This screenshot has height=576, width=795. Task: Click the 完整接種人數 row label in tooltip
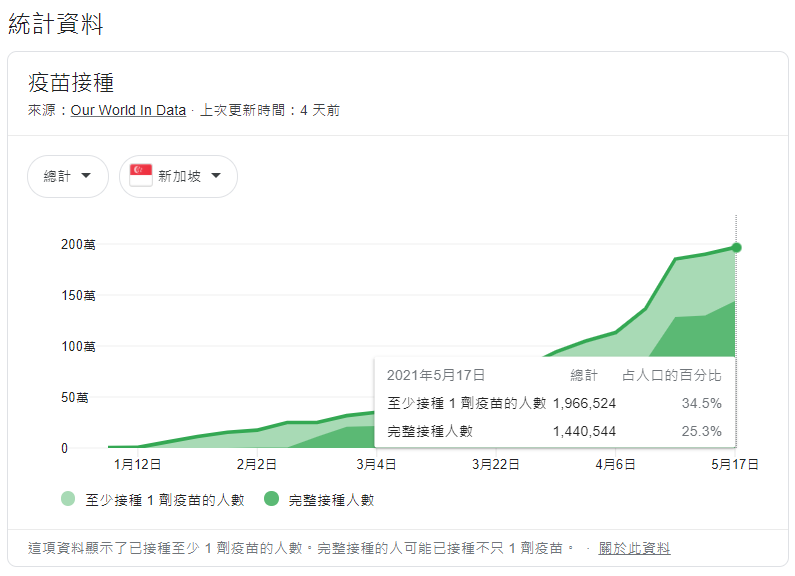[x=430, y=431]
